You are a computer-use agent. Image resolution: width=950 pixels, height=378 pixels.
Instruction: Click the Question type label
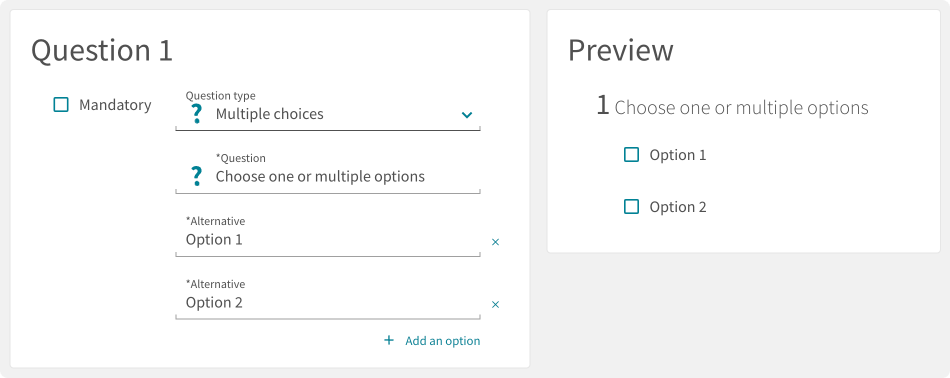(221, 96)
